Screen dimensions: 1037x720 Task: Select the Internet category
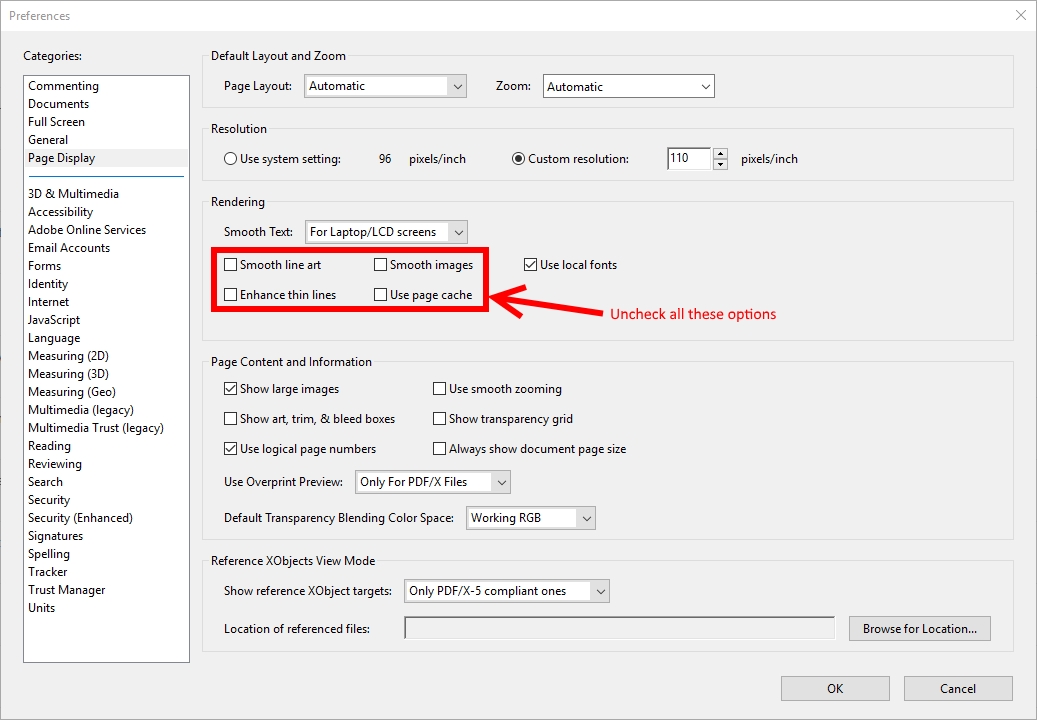click(48, 301)
